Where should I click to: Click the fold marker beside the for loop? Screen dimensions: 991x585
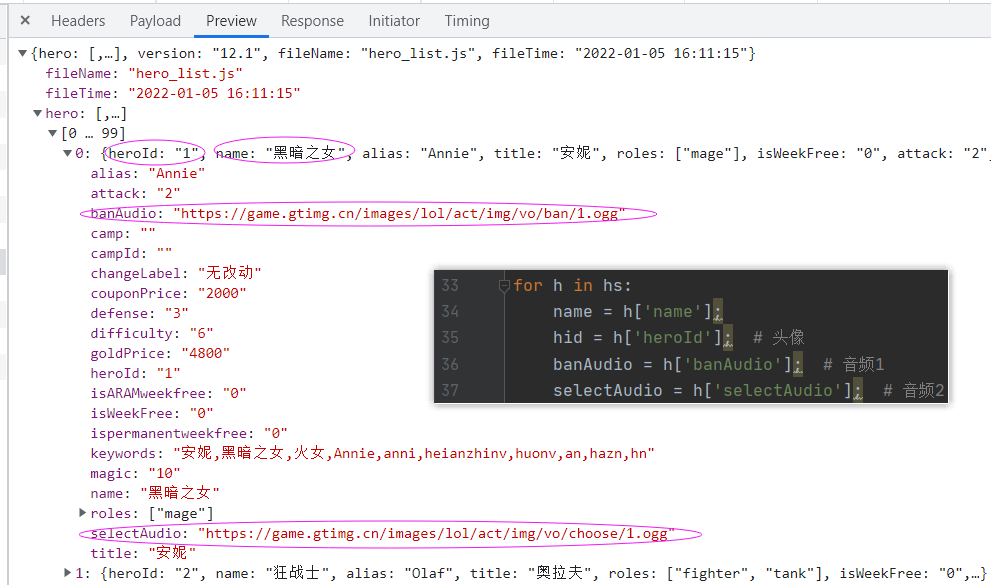[504, 286]
